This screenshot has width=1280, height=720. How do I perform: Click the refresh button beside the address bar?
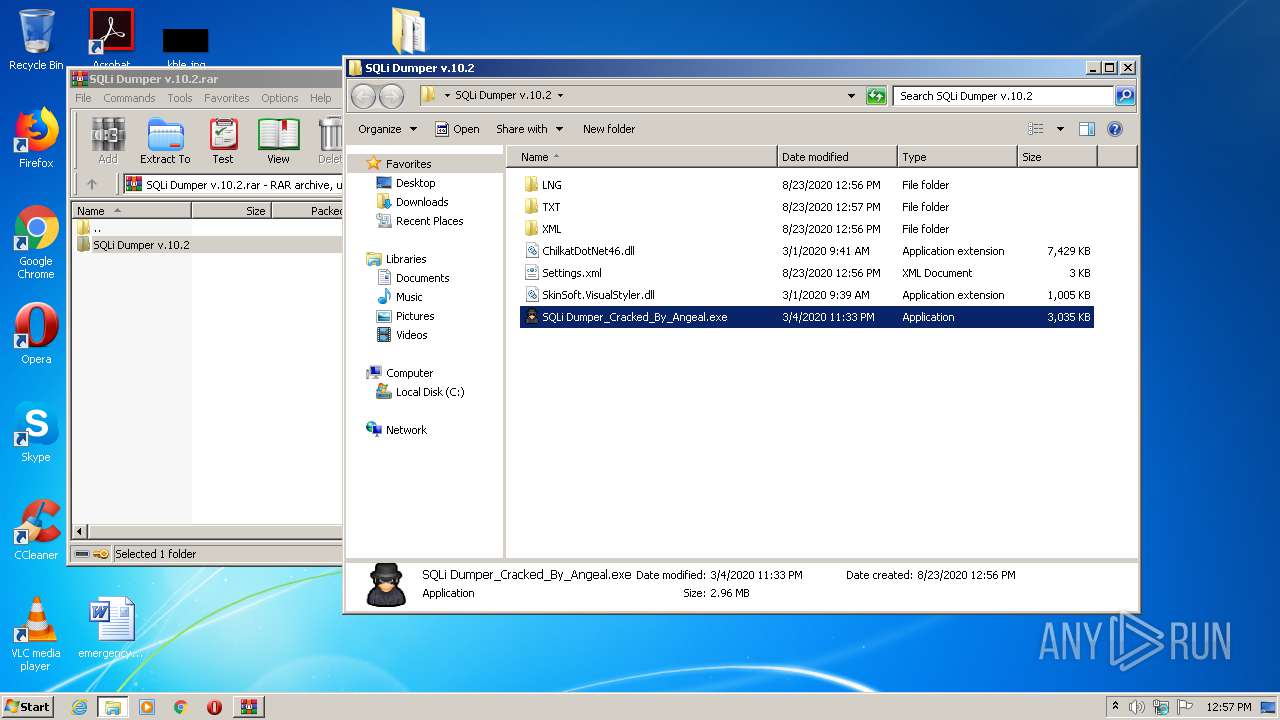click(x=876, y=96)
